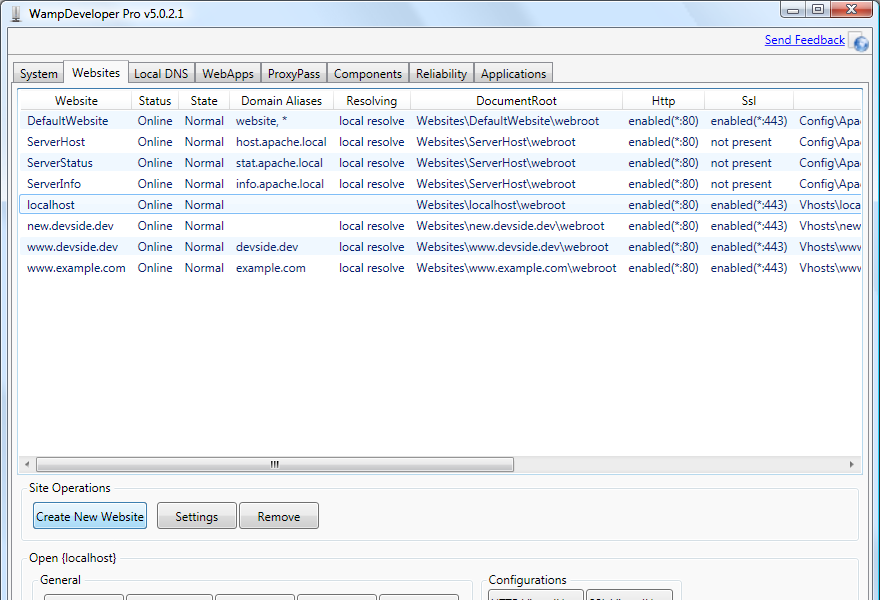Click the Remove button

[x=278, y=516]
